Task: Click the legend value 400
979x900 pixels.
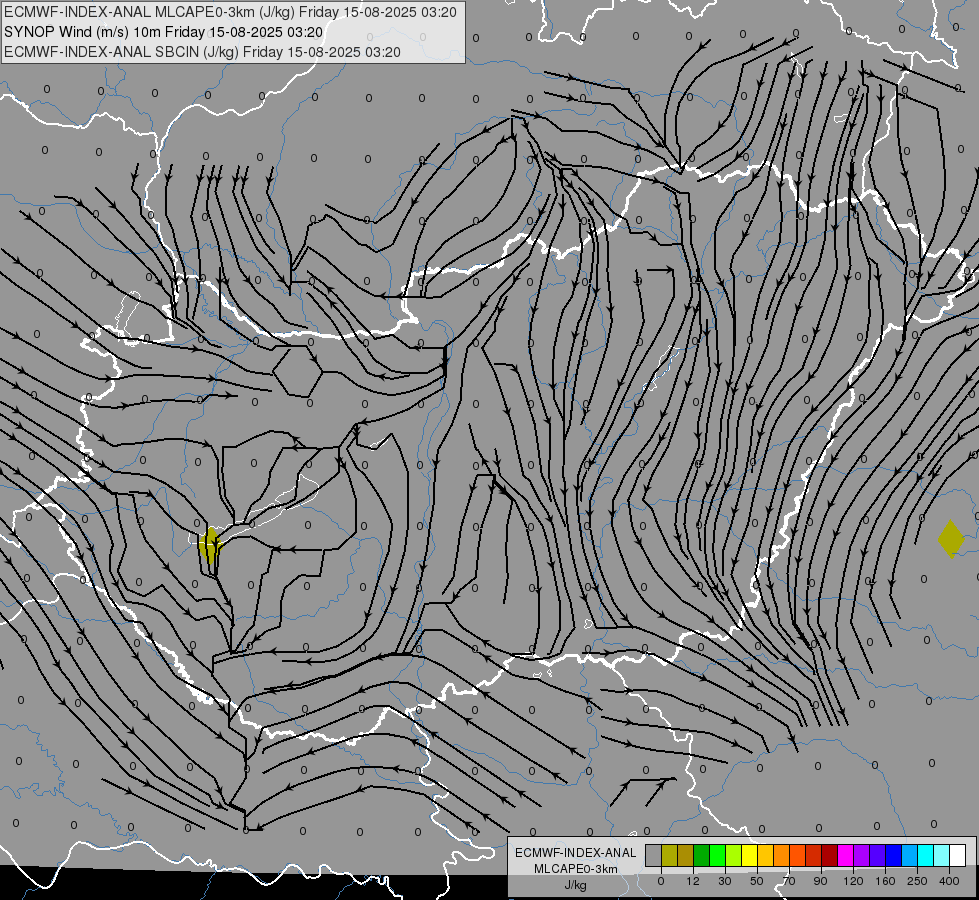Action: 949,881
